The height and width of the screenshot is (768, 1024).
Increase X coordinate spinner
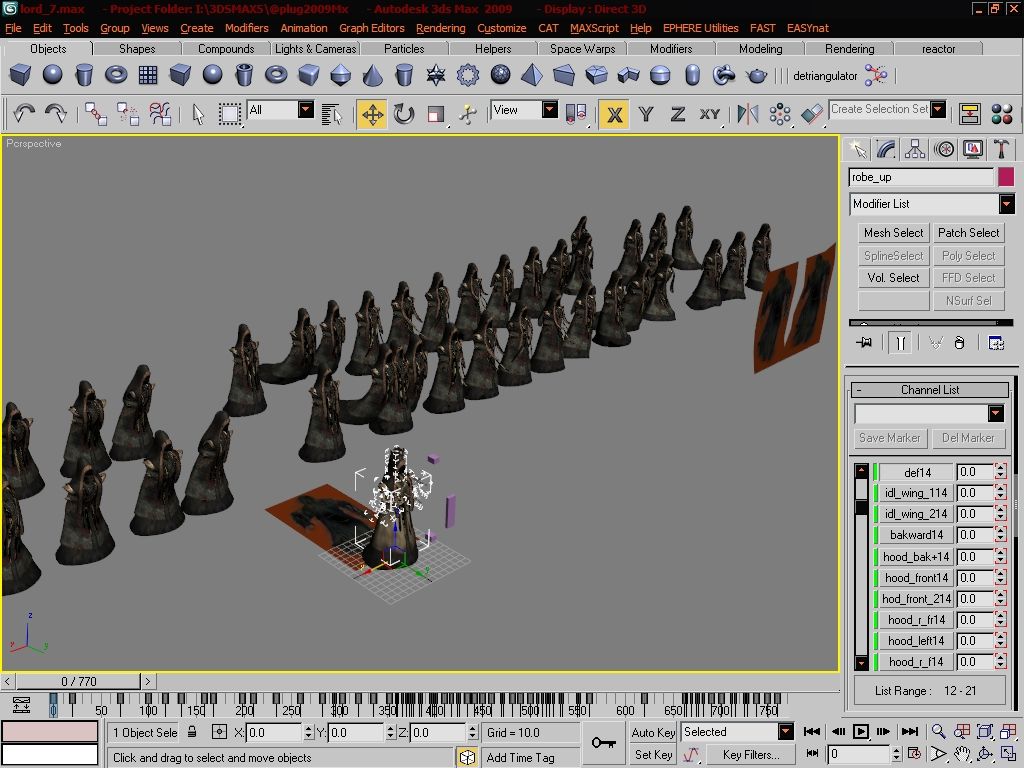pos(308,728)
